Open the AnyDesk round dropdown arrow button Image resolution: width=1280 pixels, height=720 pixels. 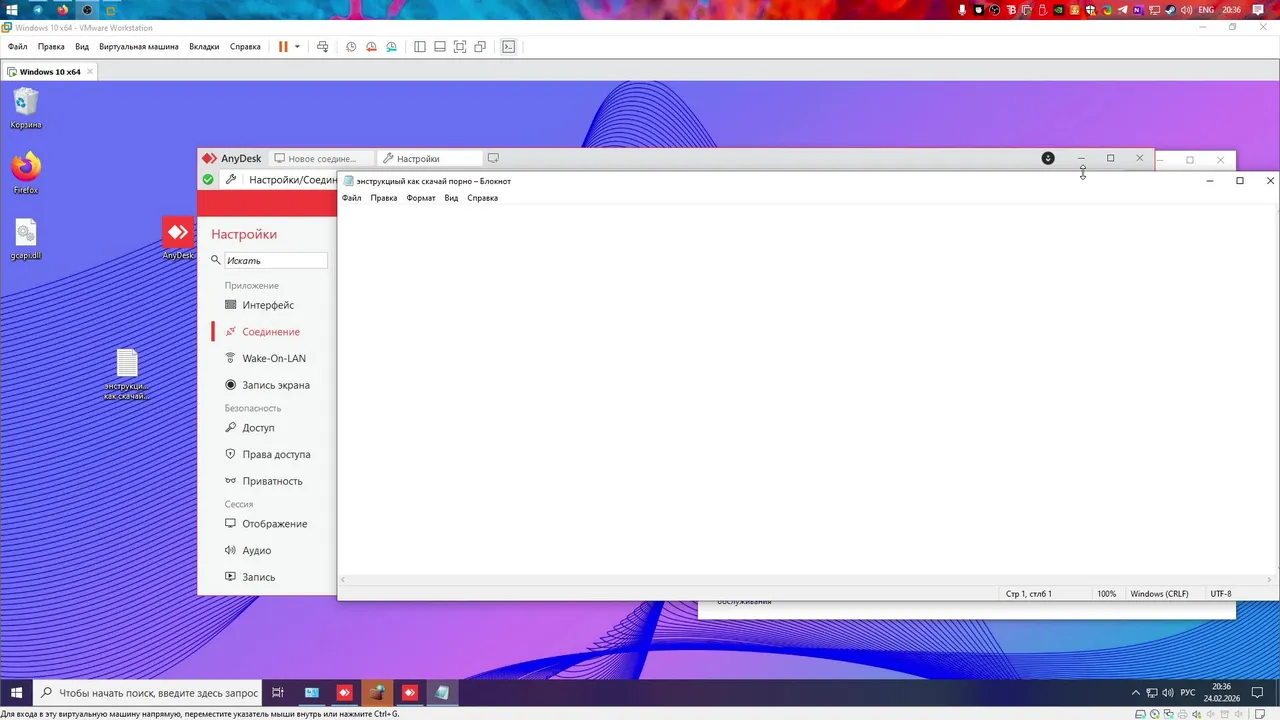pos(1048,158)
